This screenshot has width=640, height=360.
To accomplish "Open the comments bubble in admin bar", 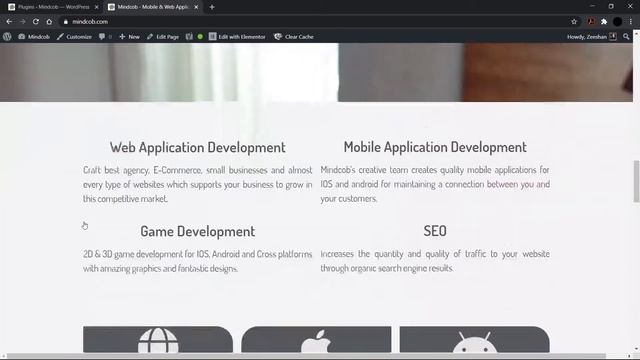I will tap(105, 37).
